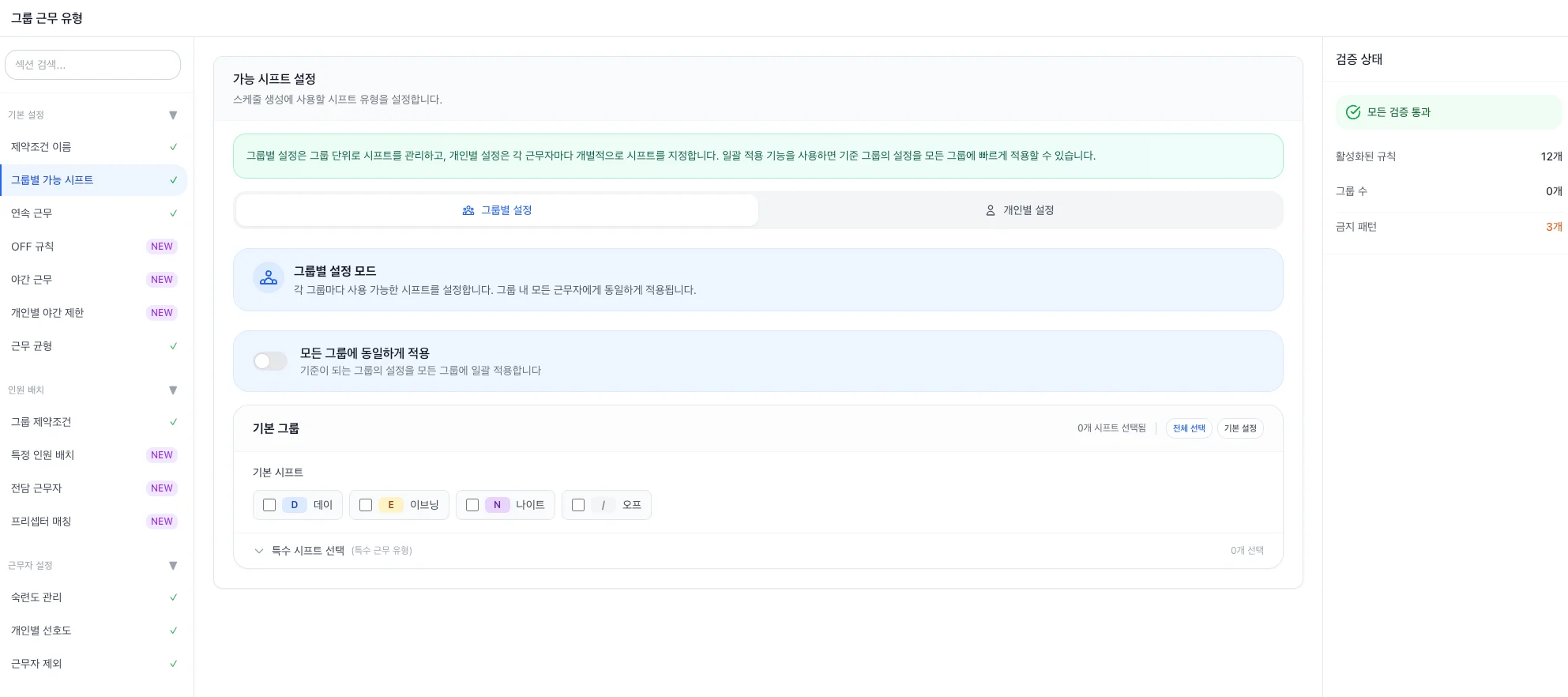The height and width of the screenshot is (697, 1568).
Task: Click the NEW badge beside 야간 근무
Action: point(162,280)
